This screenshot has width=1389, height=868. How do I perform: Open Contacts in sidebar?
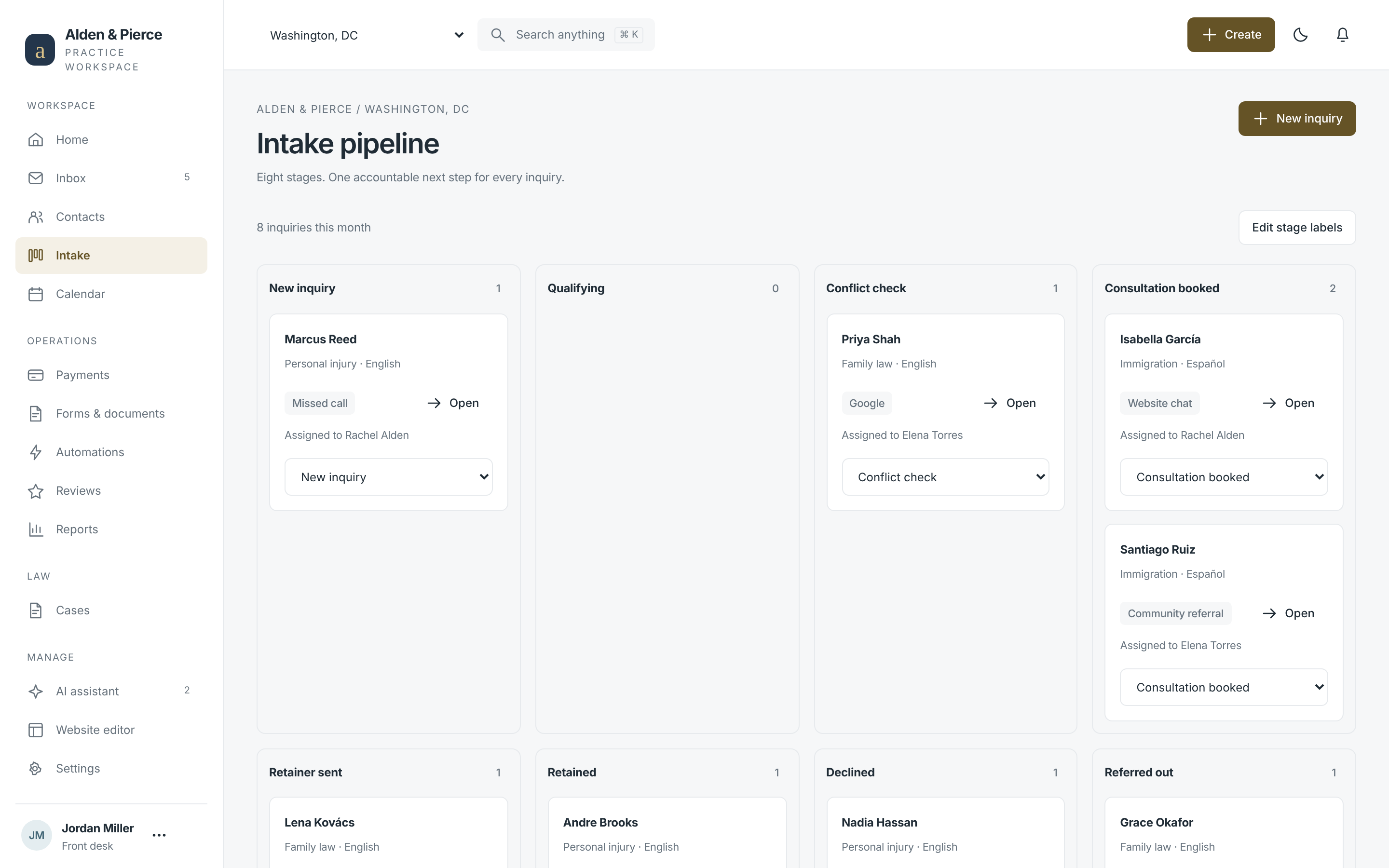pos(111,217)
